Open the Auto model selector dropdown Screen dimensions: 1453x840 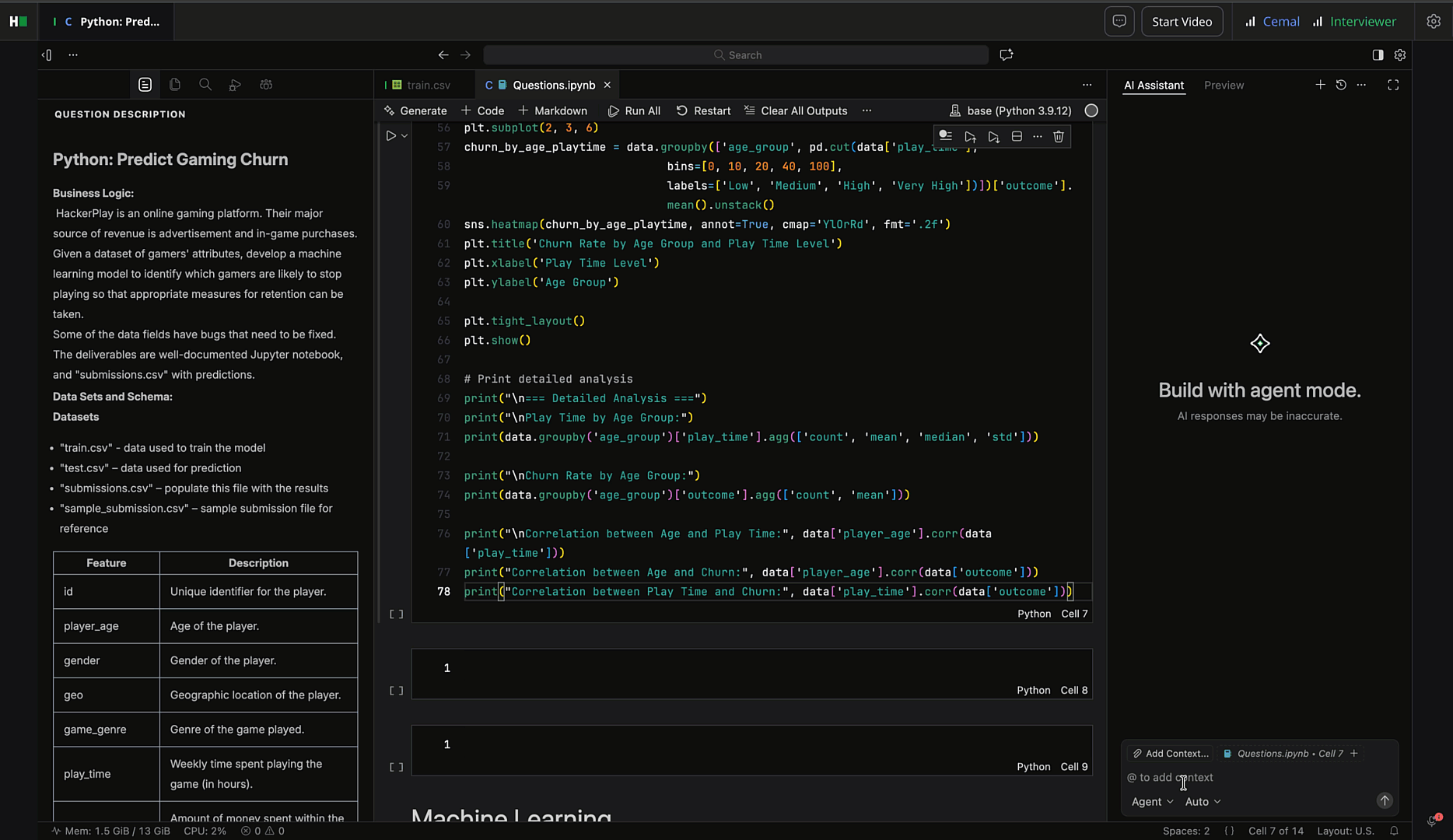[1202, 801]
